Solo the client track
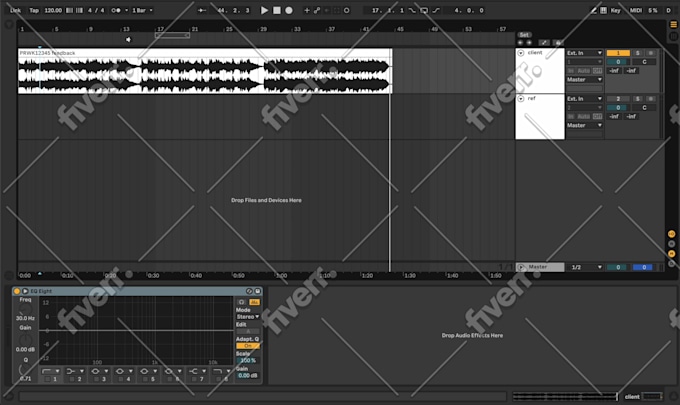 click(x=638, y=53)
